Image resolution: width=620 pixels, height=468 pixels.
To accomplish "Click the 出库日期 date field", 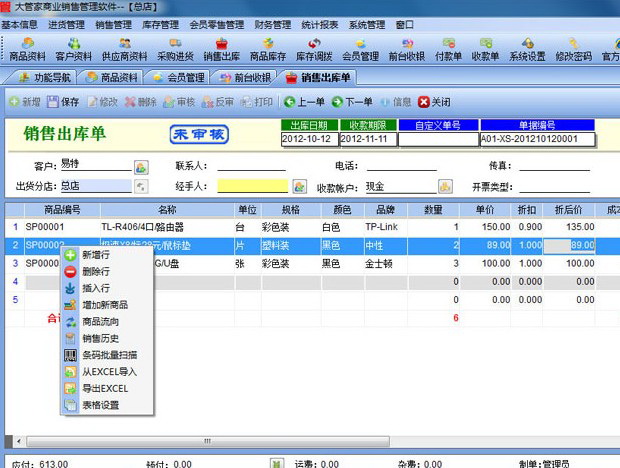I will [x=310, y=139].
